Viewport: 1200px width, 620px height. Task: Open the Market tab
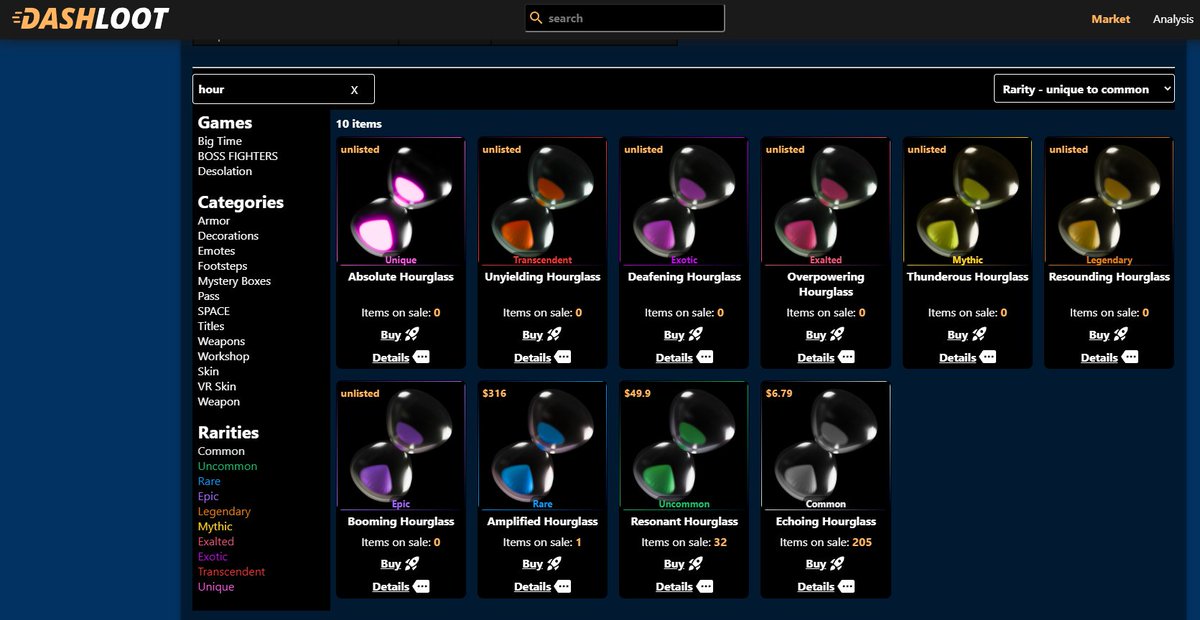click(1111, 19)
